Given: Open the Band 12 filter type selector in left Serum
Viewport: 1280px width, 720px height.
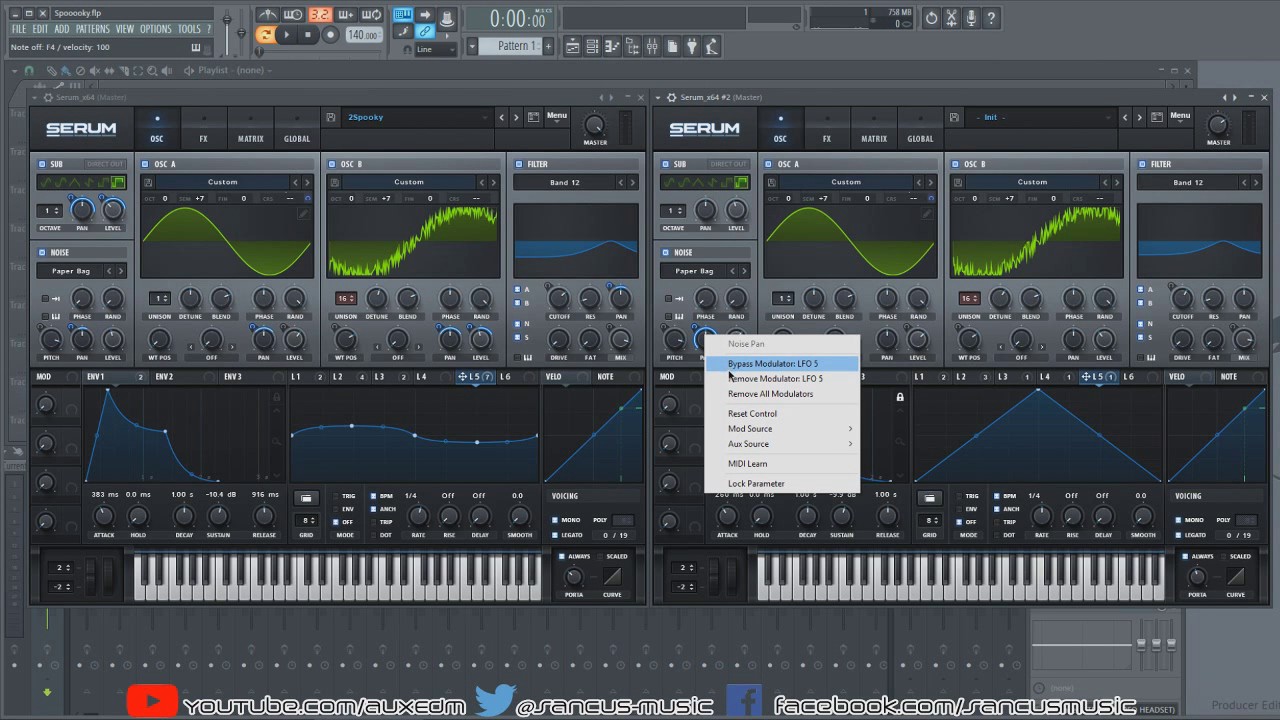Looking at the screenshot, I should click(565, 182).
